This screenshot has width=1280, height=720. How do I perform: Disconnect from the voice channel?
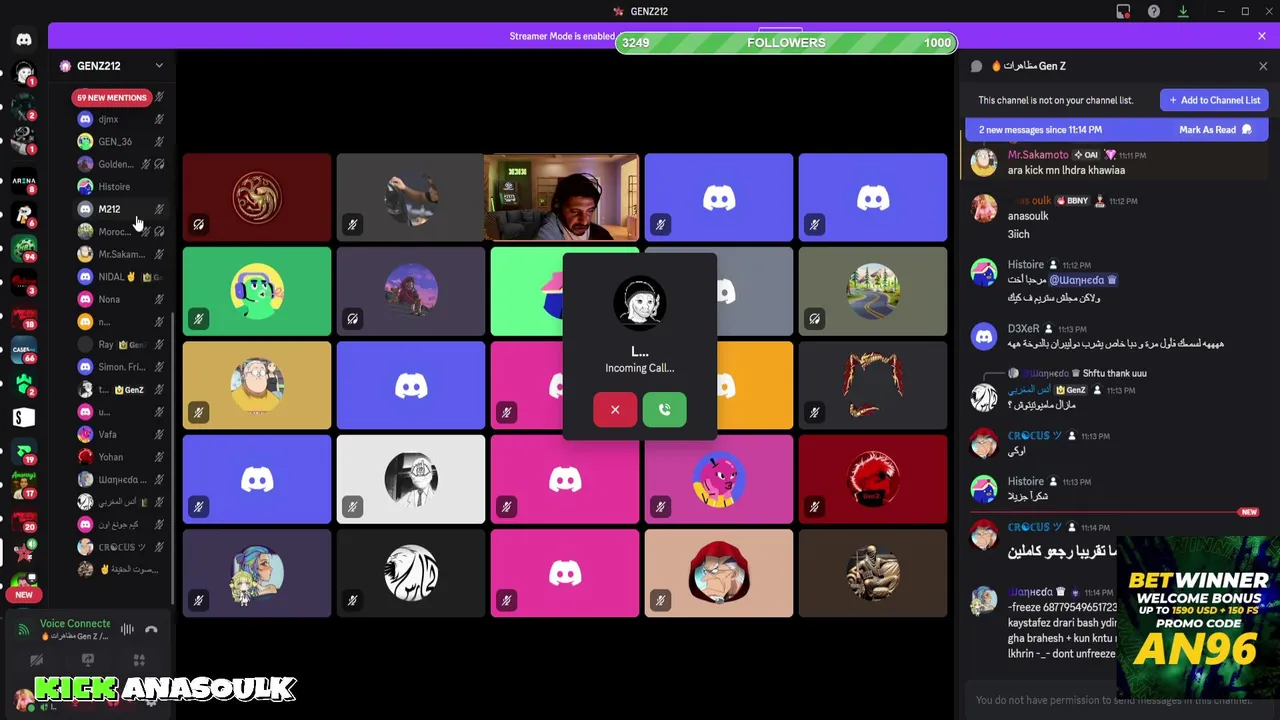point(151,629)
